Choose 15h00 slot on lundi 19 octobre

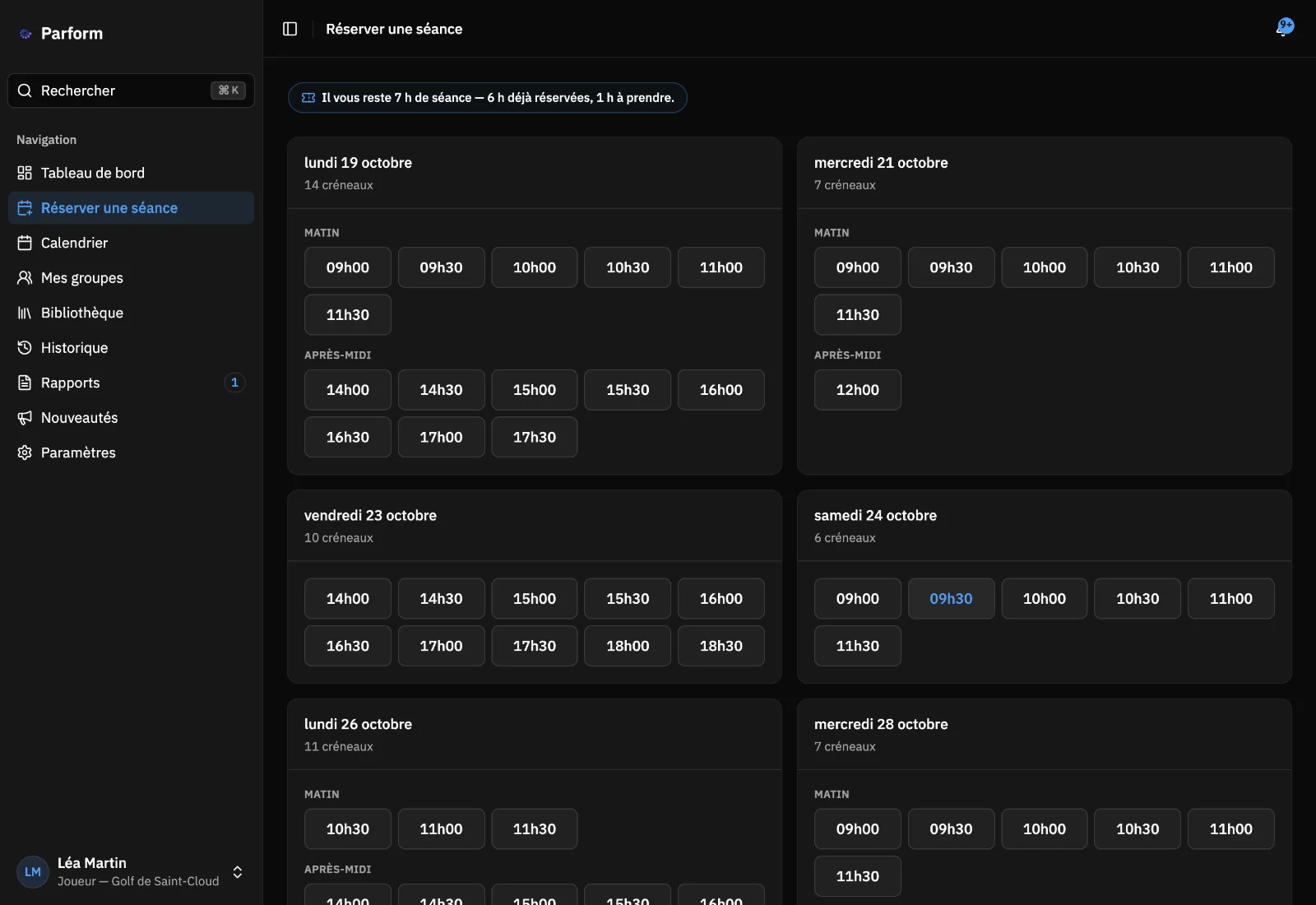pos(535,390)
